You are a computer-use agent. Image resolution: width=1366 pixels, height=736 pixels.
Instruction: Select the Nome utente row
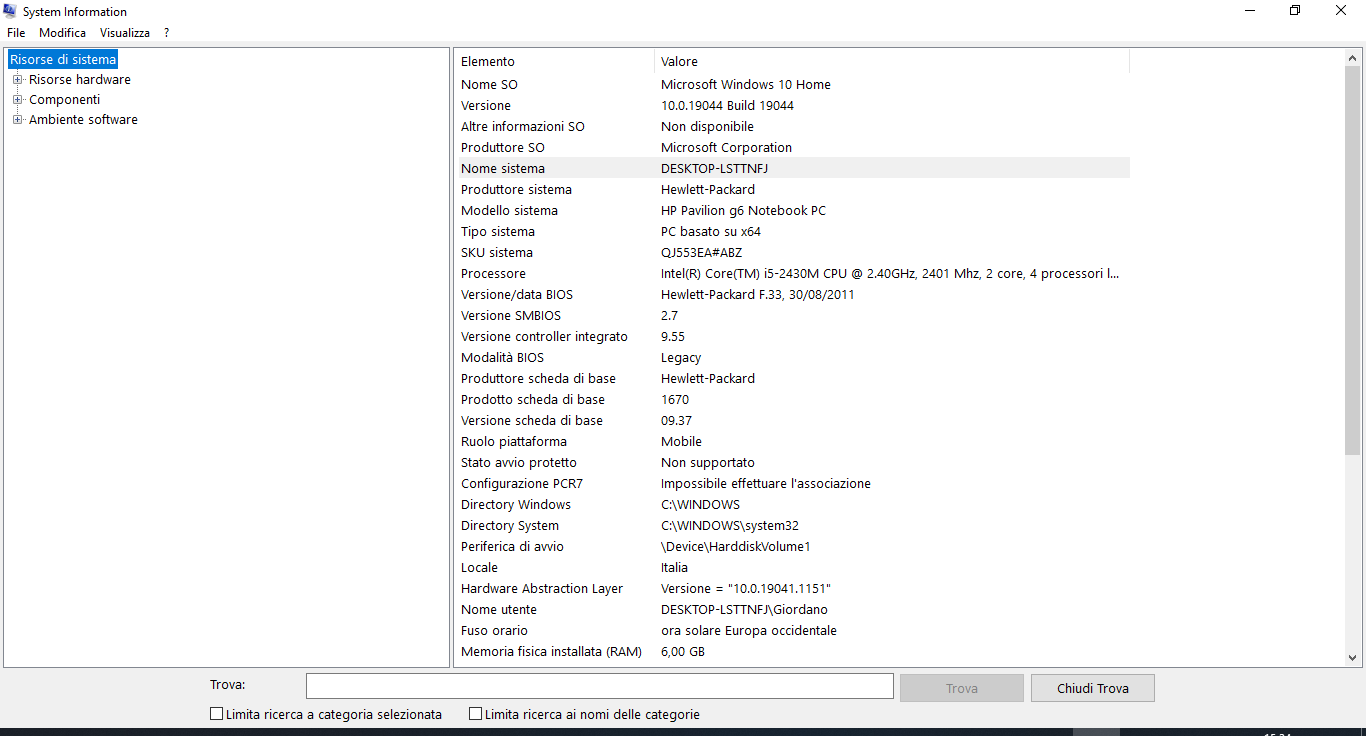[793, 610]
